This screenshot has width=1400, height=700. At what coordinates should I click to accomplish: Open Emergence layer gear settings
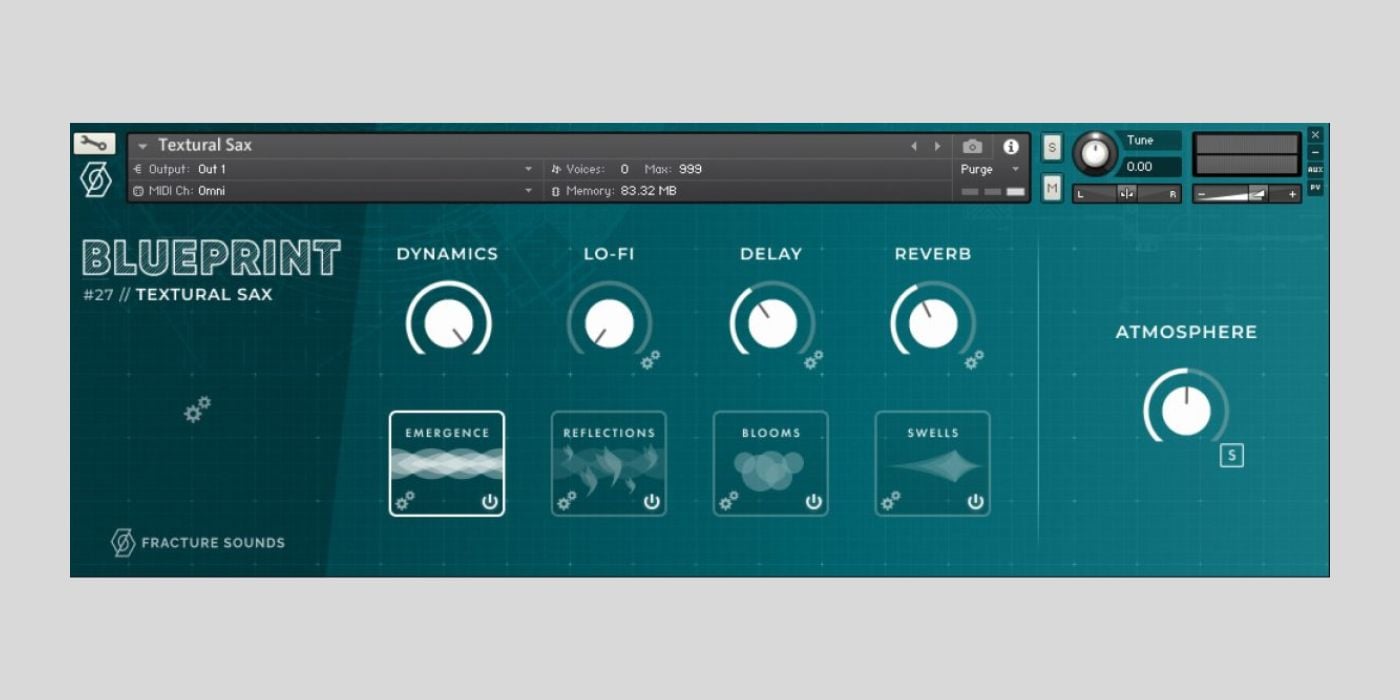click(x=405, y=501)
